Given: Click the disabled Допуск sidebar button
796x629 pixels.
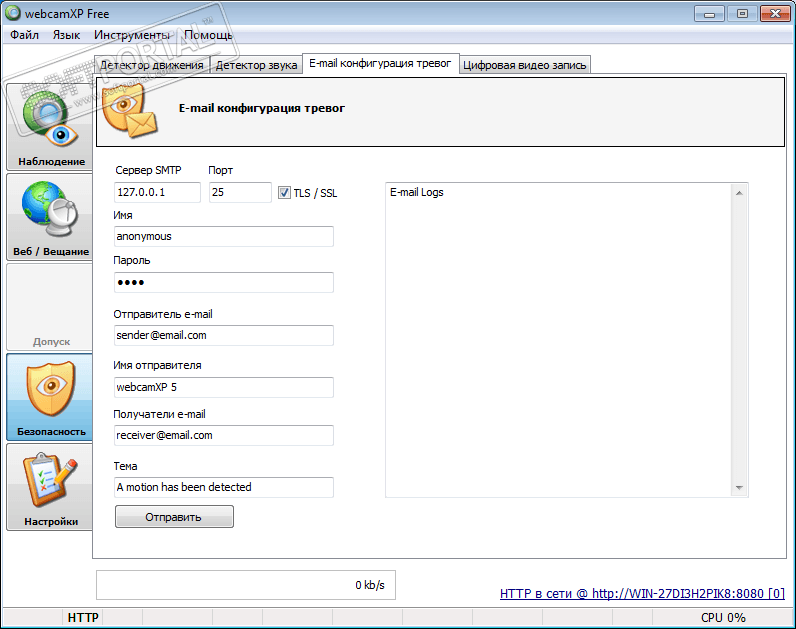Looking at the screenshot, I should [x=50, y=307].
